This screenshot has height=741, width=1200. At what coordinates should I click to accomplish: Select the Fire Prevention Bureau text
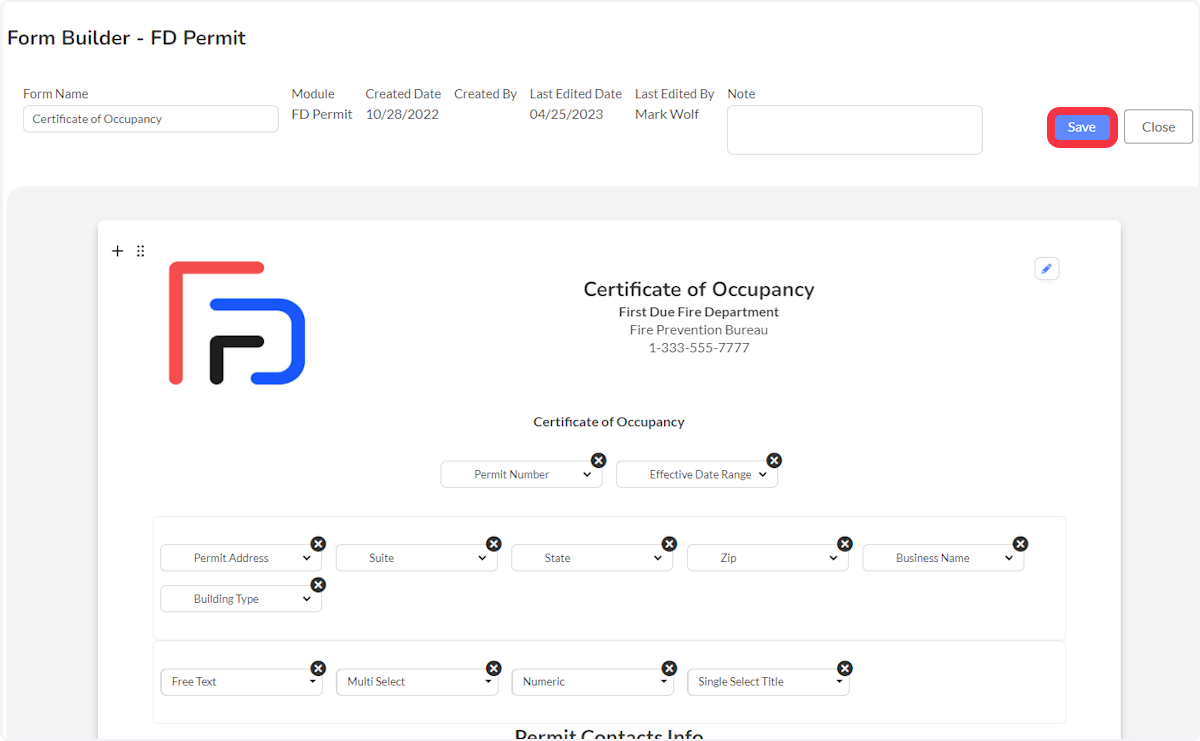coord(699,330)
